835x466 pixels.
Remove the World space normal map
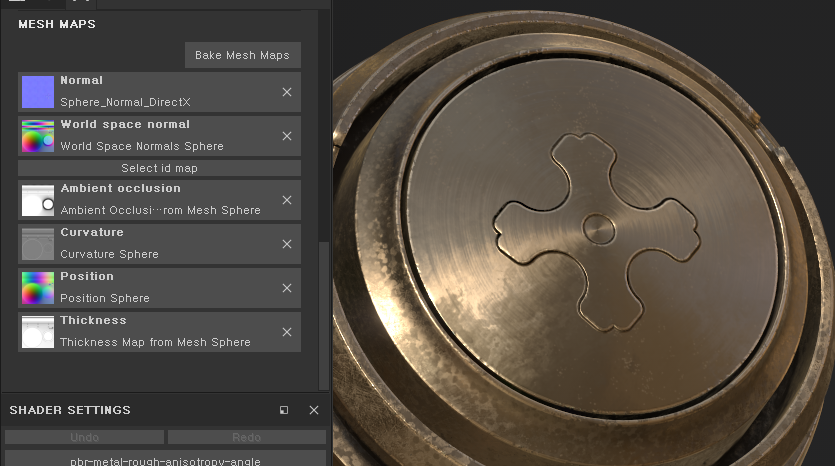coord(286,136)
